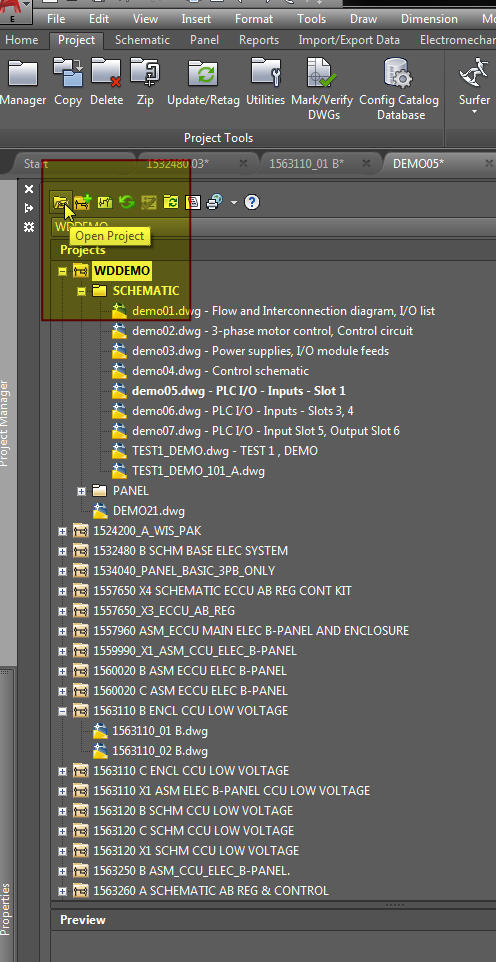
Task: Click the New Drawing toolbar icon
Action: (x=105, y=202)
